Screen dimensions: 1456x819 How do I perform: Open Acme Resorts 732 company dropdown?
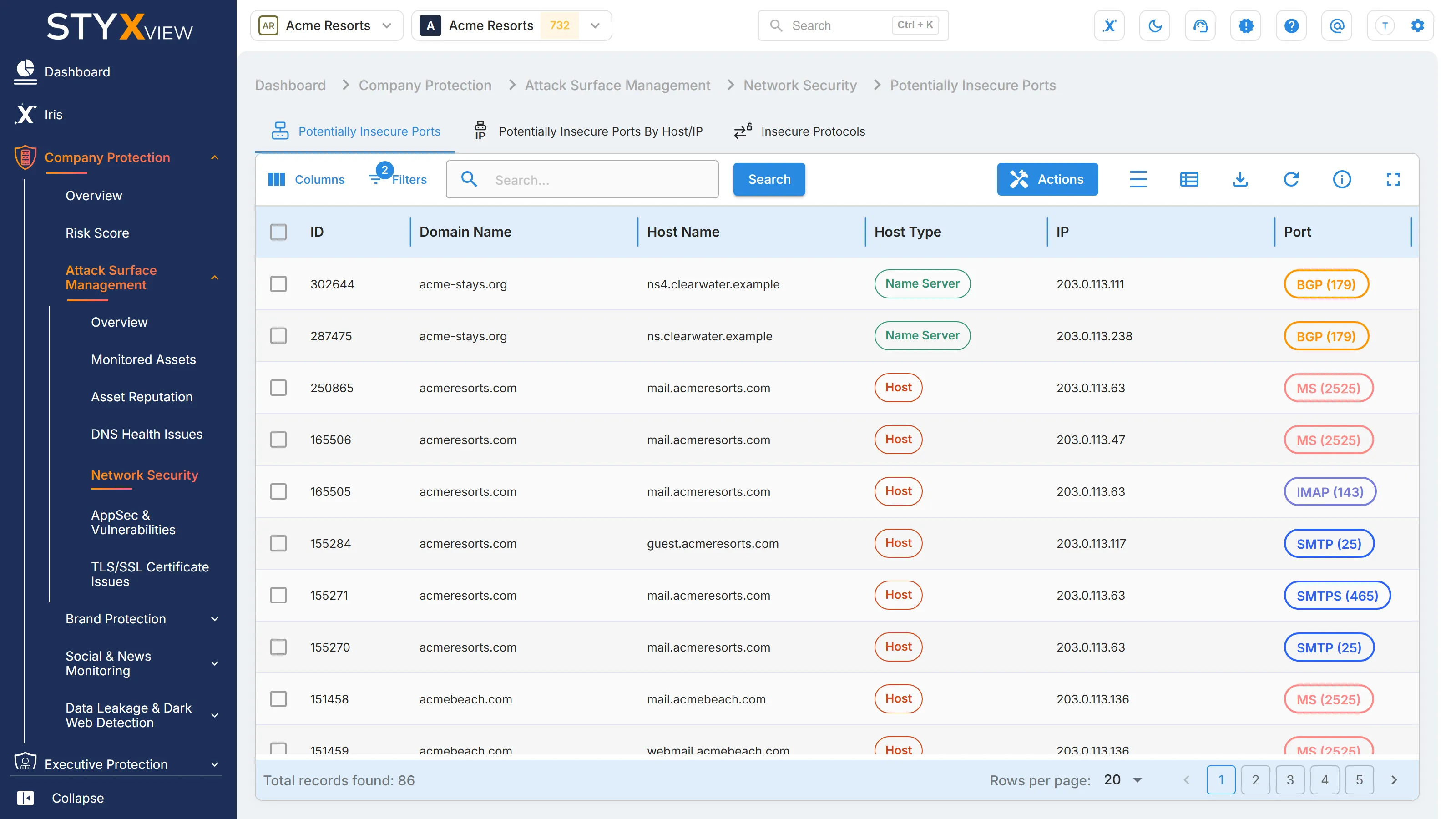(511, 25)
